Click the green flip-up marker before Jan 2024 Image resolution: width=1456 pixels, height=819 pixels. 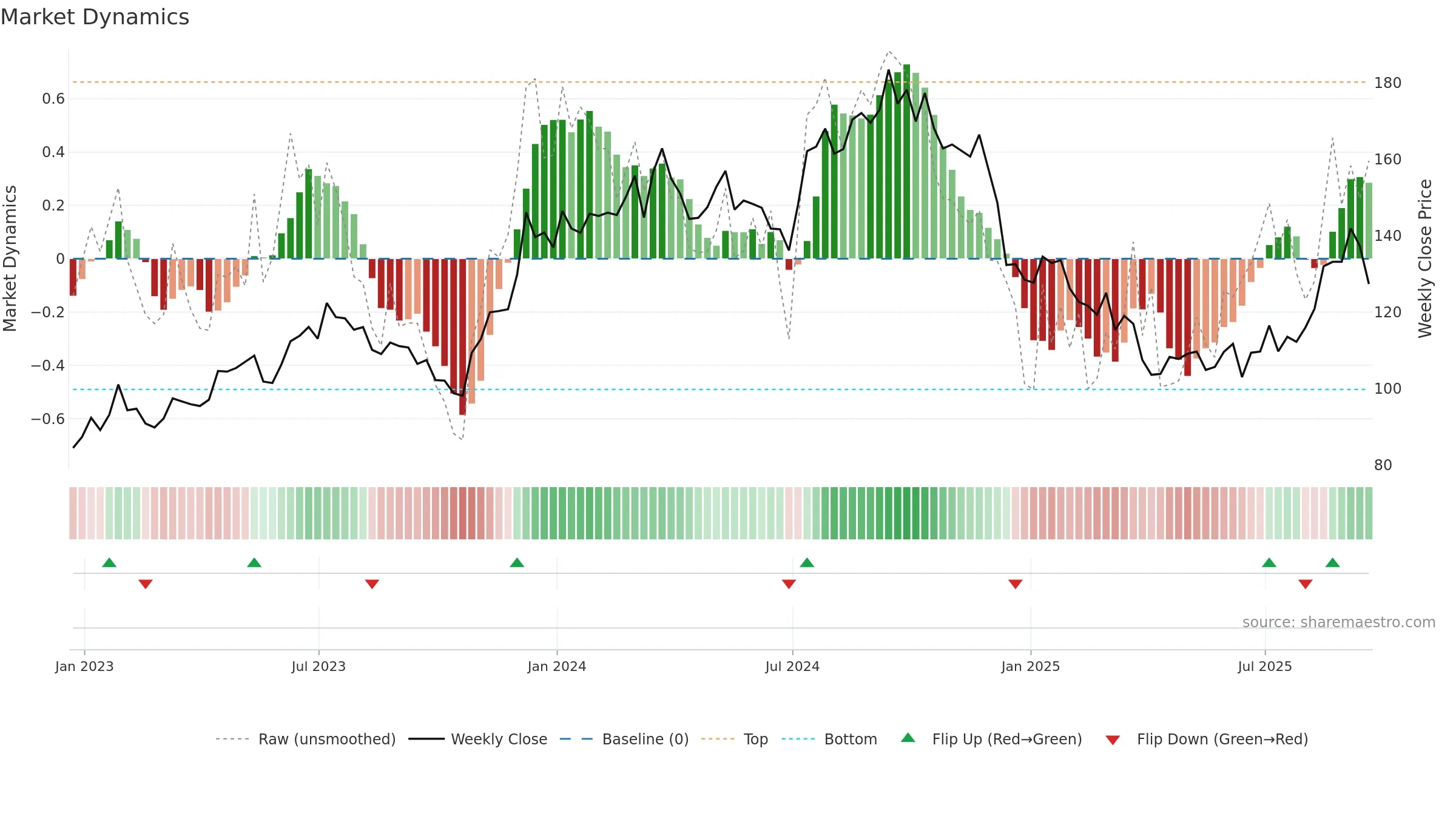517,562
